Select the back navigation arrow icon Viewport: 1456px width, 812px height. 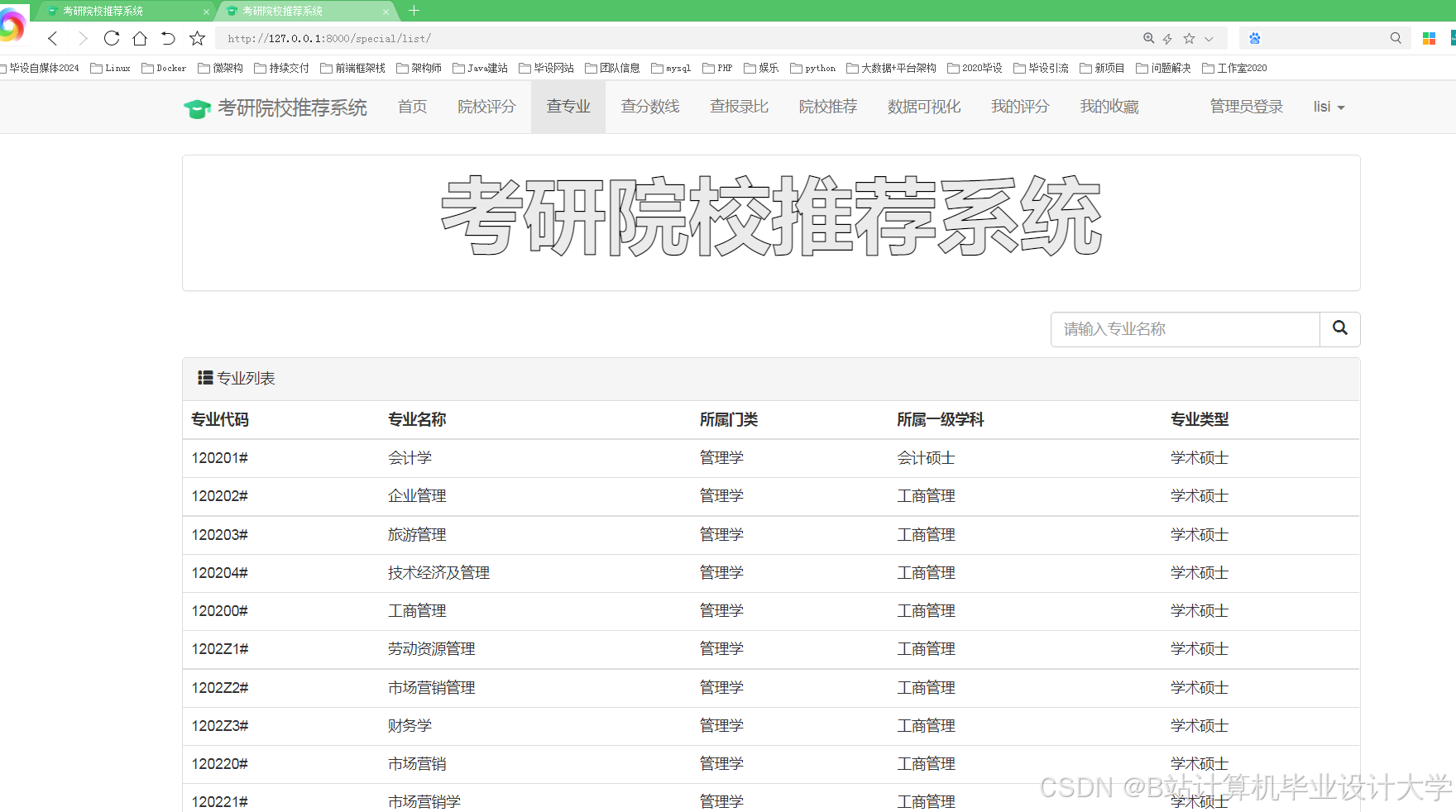[52, 38]
